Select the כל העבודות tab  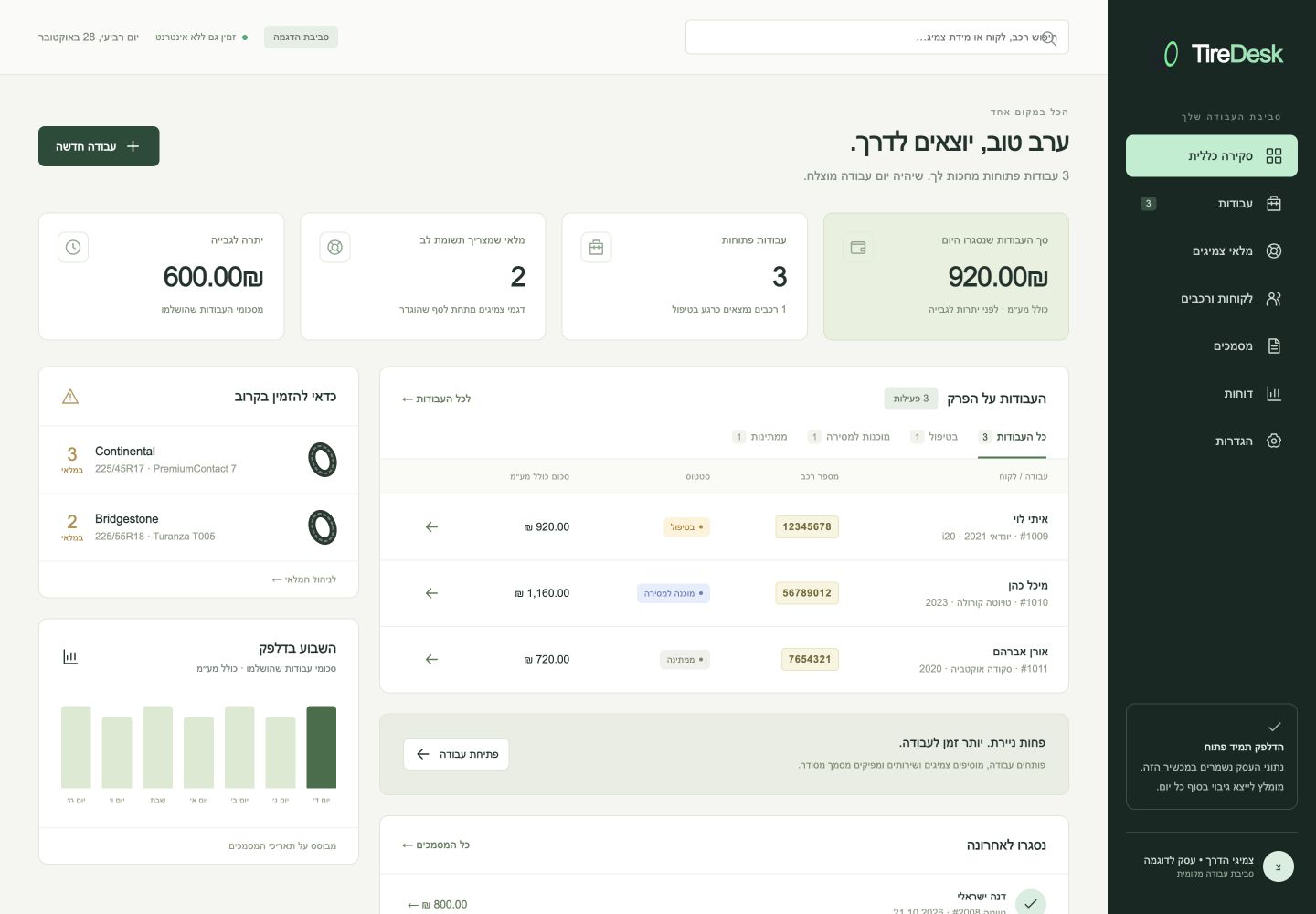click(1012, 437)
